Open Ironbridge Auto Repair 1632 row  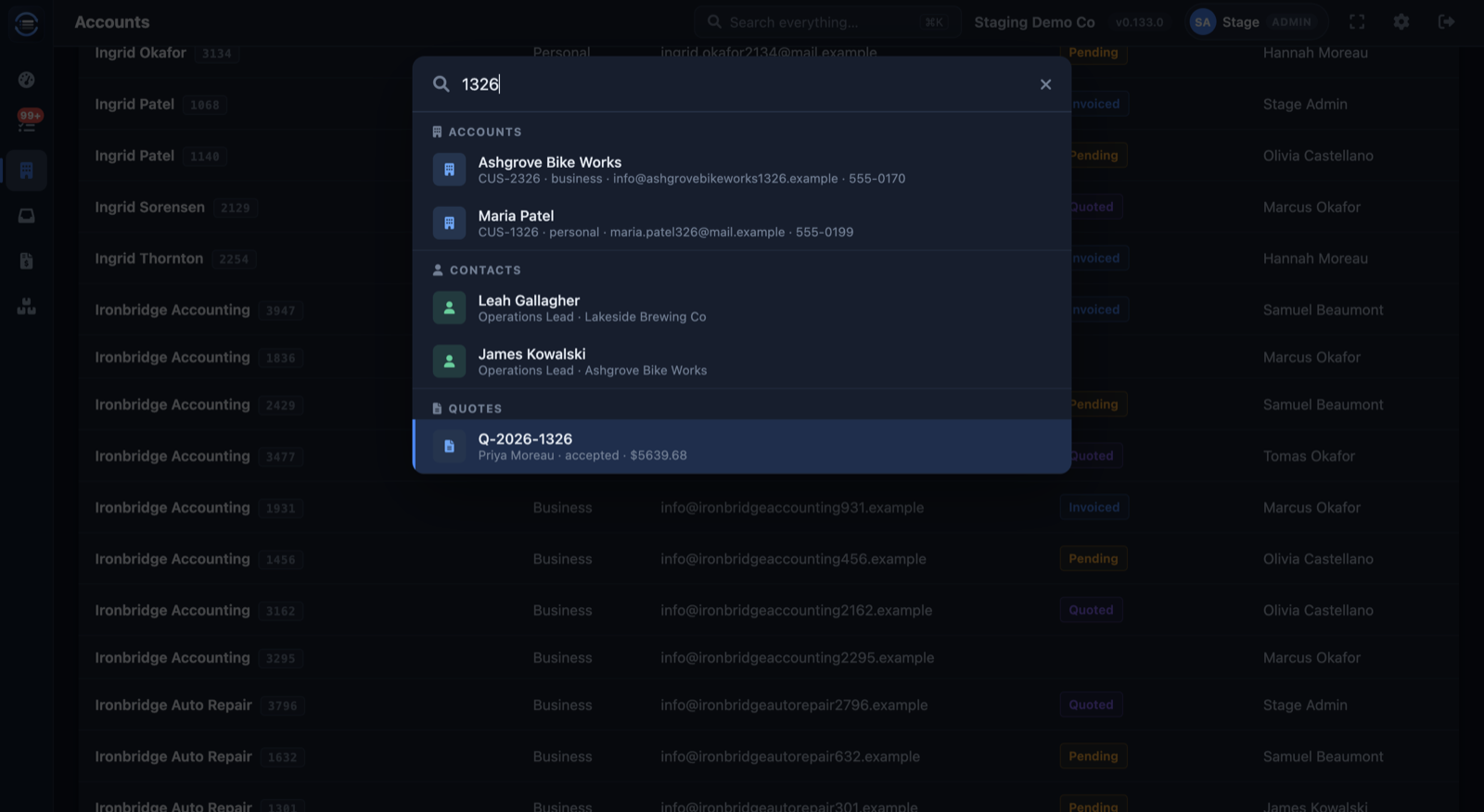coord(768,757)
